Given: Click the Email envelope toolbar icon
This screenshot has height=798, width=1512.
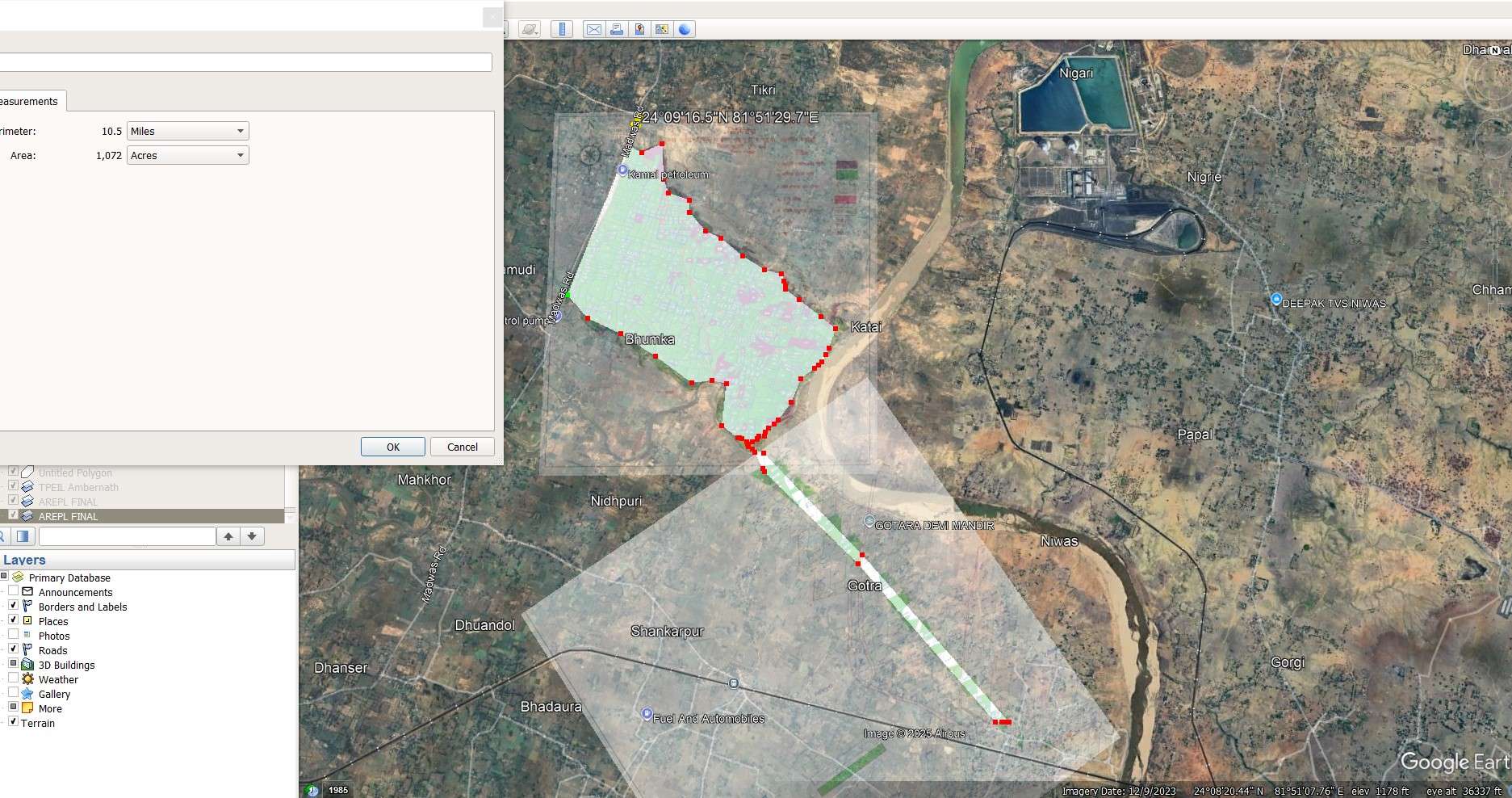Looking at the screenshot, I should [x=594, y=29].
